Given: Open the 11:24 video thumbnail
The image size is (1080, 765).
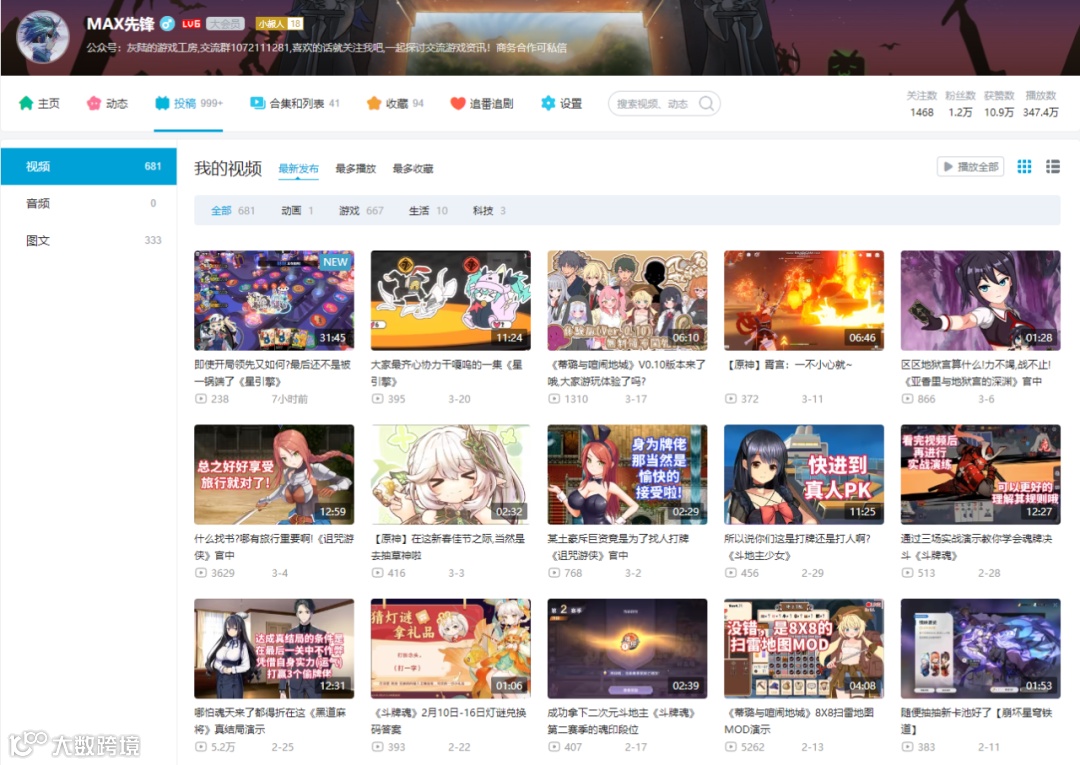Looking at the screenshot, I should coord(450,300).
